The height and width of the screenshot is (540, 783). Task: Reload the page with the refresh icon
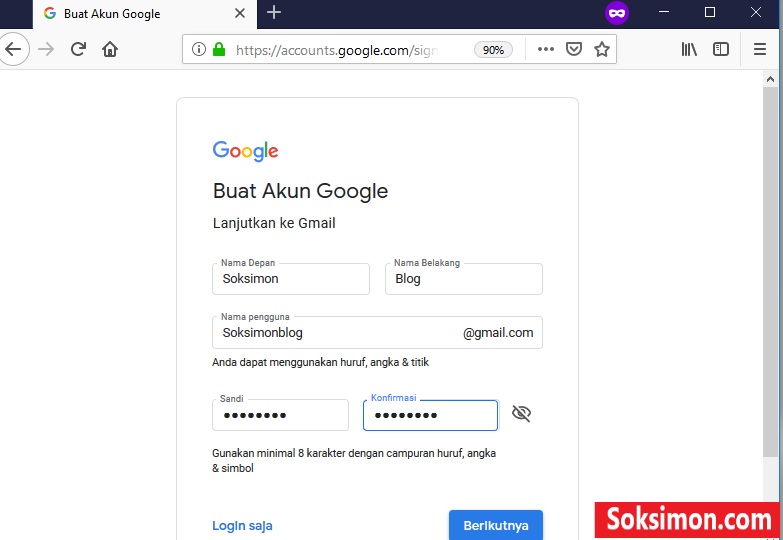78,49
